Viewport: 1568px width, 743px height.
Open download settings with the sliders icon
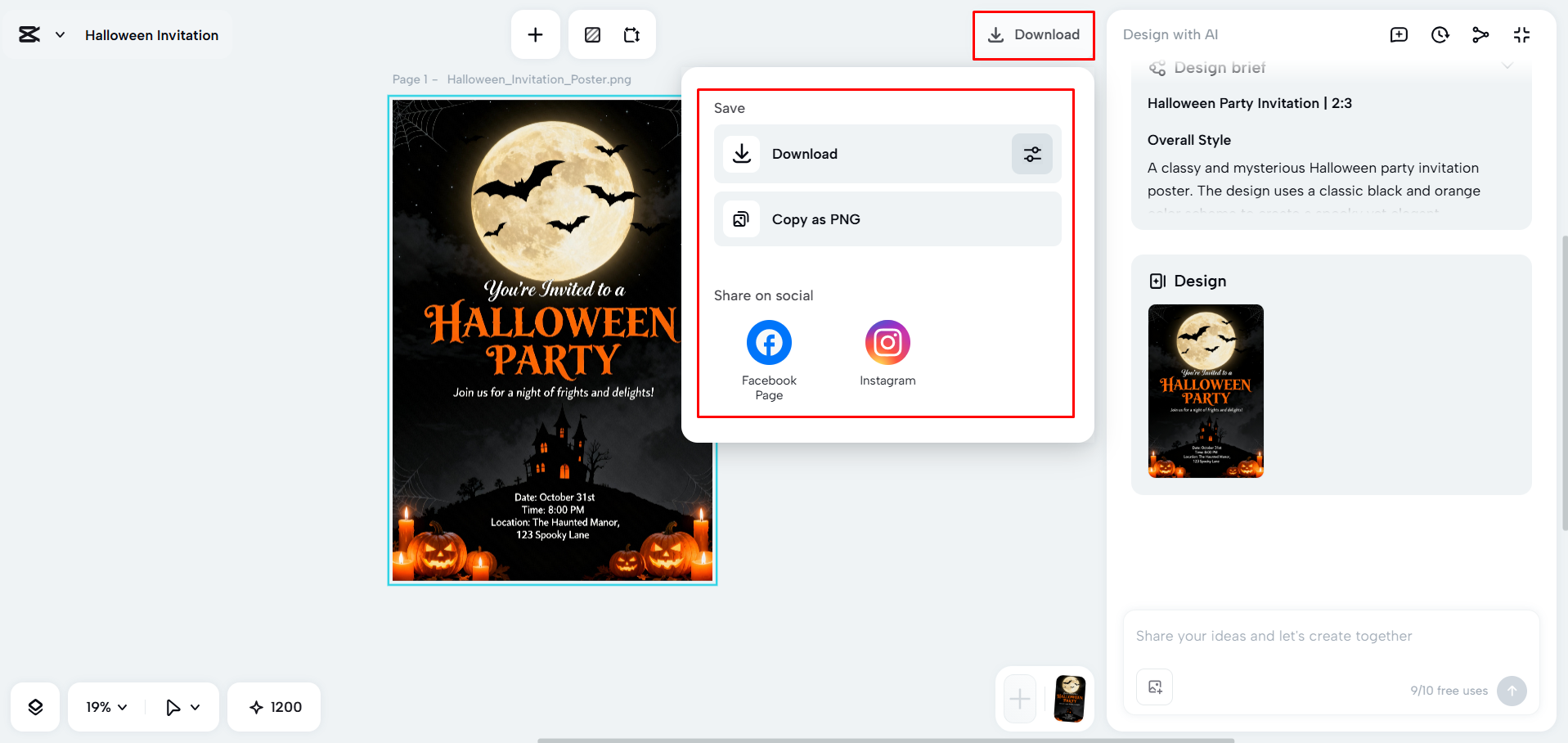[x=1031, y=154]
